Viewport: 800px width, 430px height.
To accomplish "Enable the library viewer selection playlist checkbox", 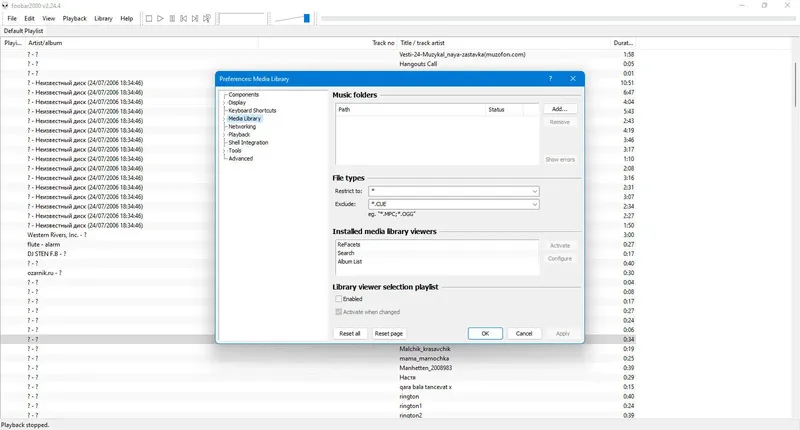I will (x=338, y=299).
